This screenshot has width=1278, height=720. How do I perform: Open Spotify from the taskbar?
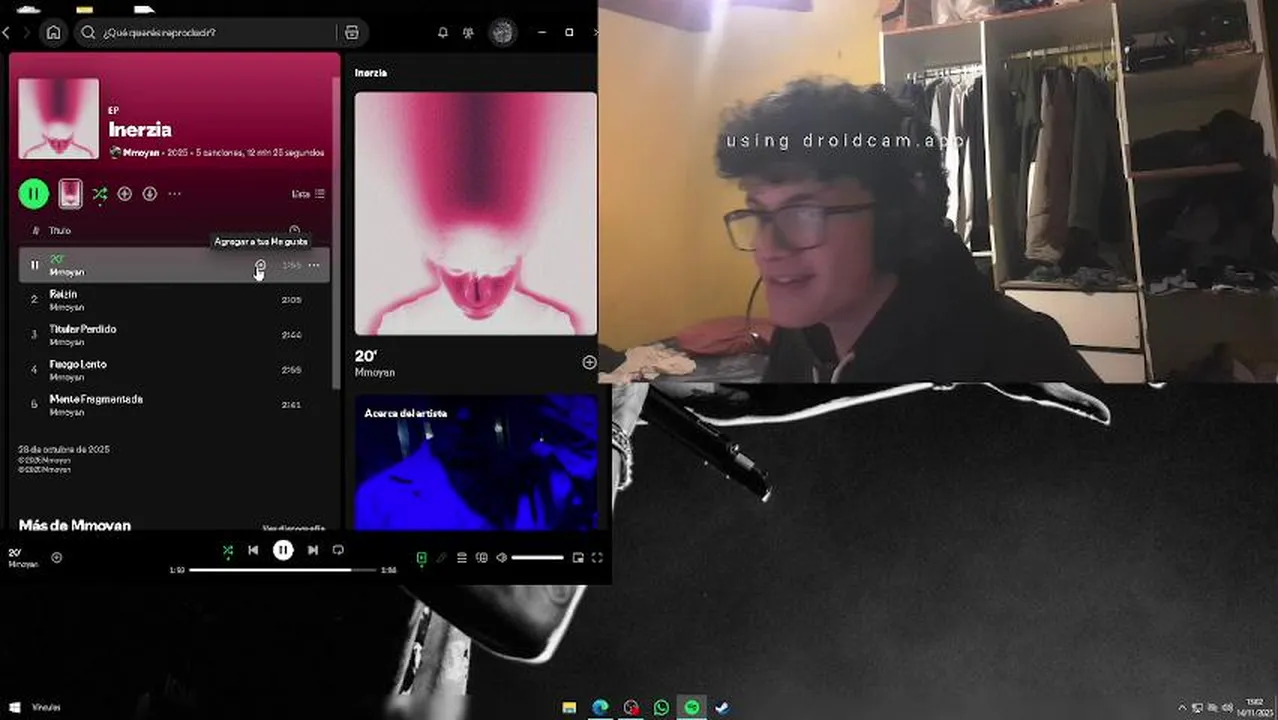tap(692, 707)
